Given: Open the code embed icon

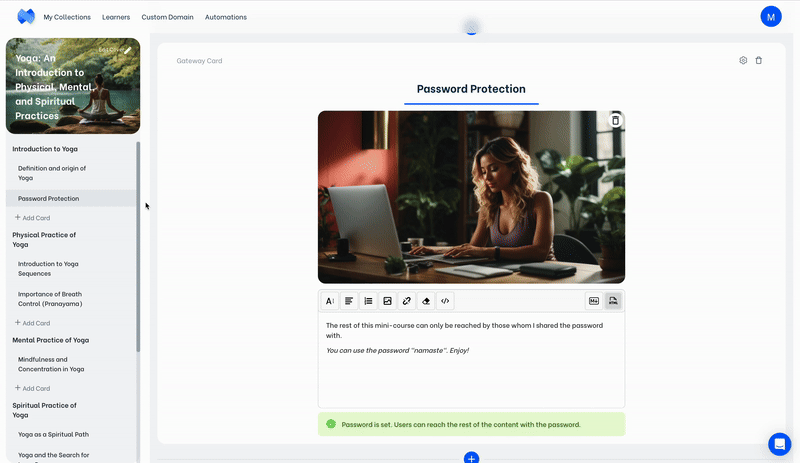Looking at the screenshot, I should tap(445, 301).
